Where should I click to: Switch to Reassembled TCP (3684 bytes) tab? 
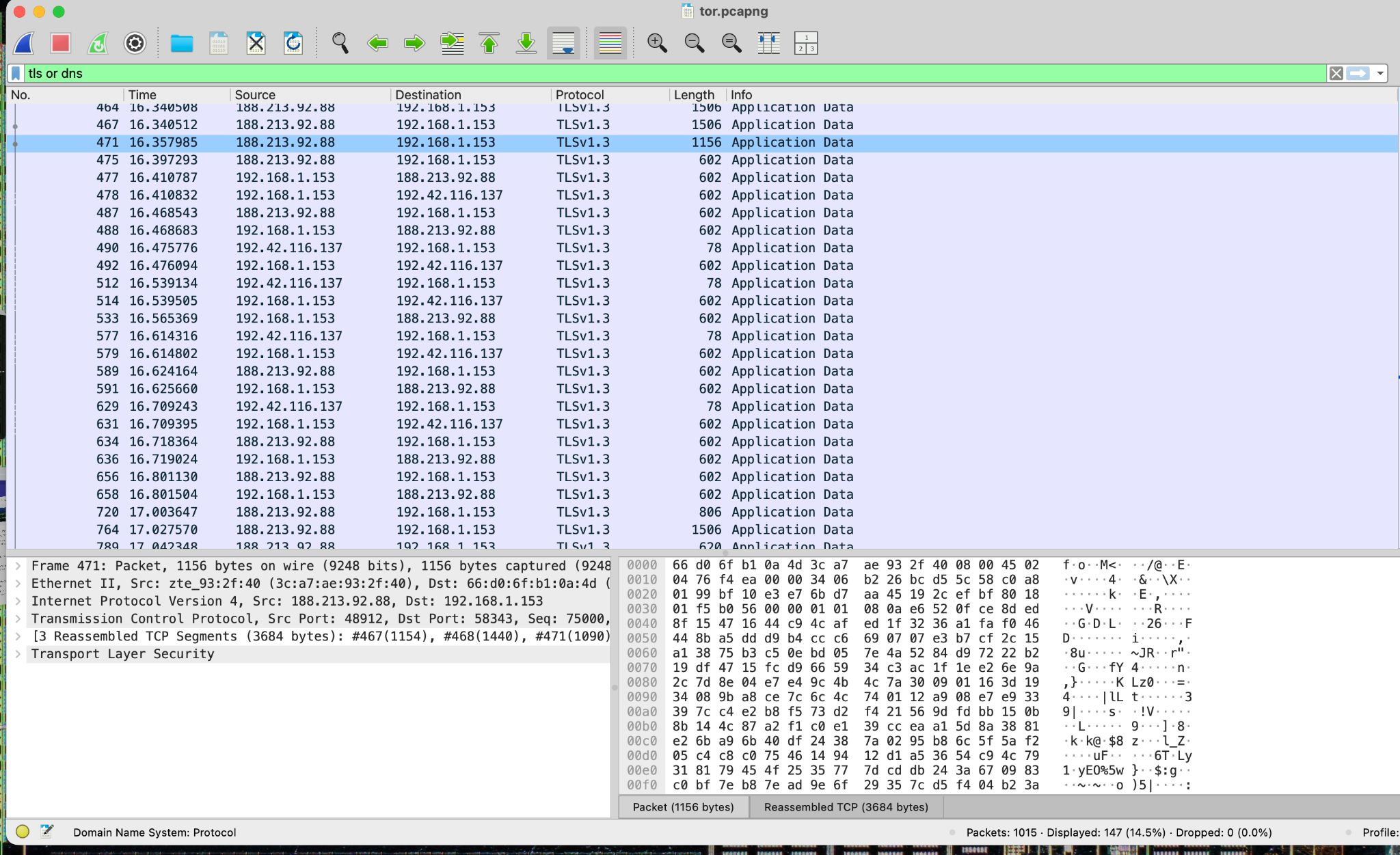tap(846, 807)
